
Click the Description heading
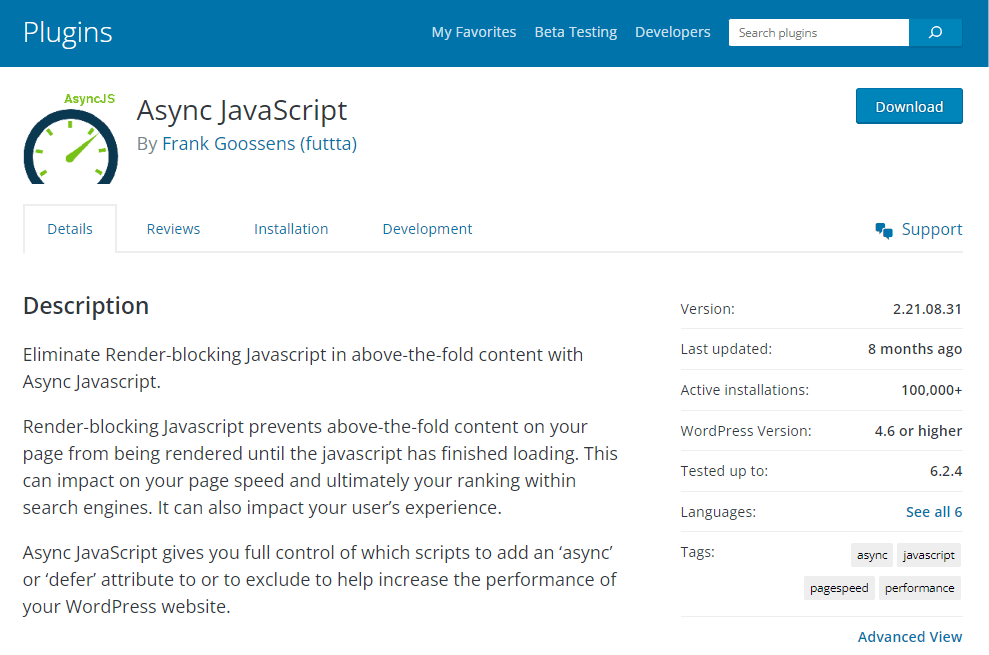click(86, 306)
